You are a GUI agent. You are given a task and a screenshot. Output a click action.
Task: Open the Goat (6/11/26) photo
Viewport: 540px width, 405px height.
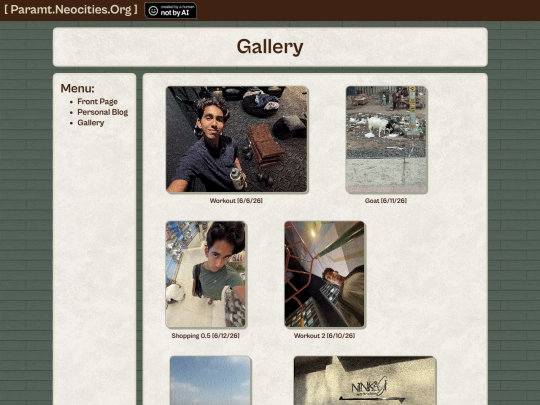point(386,139)
